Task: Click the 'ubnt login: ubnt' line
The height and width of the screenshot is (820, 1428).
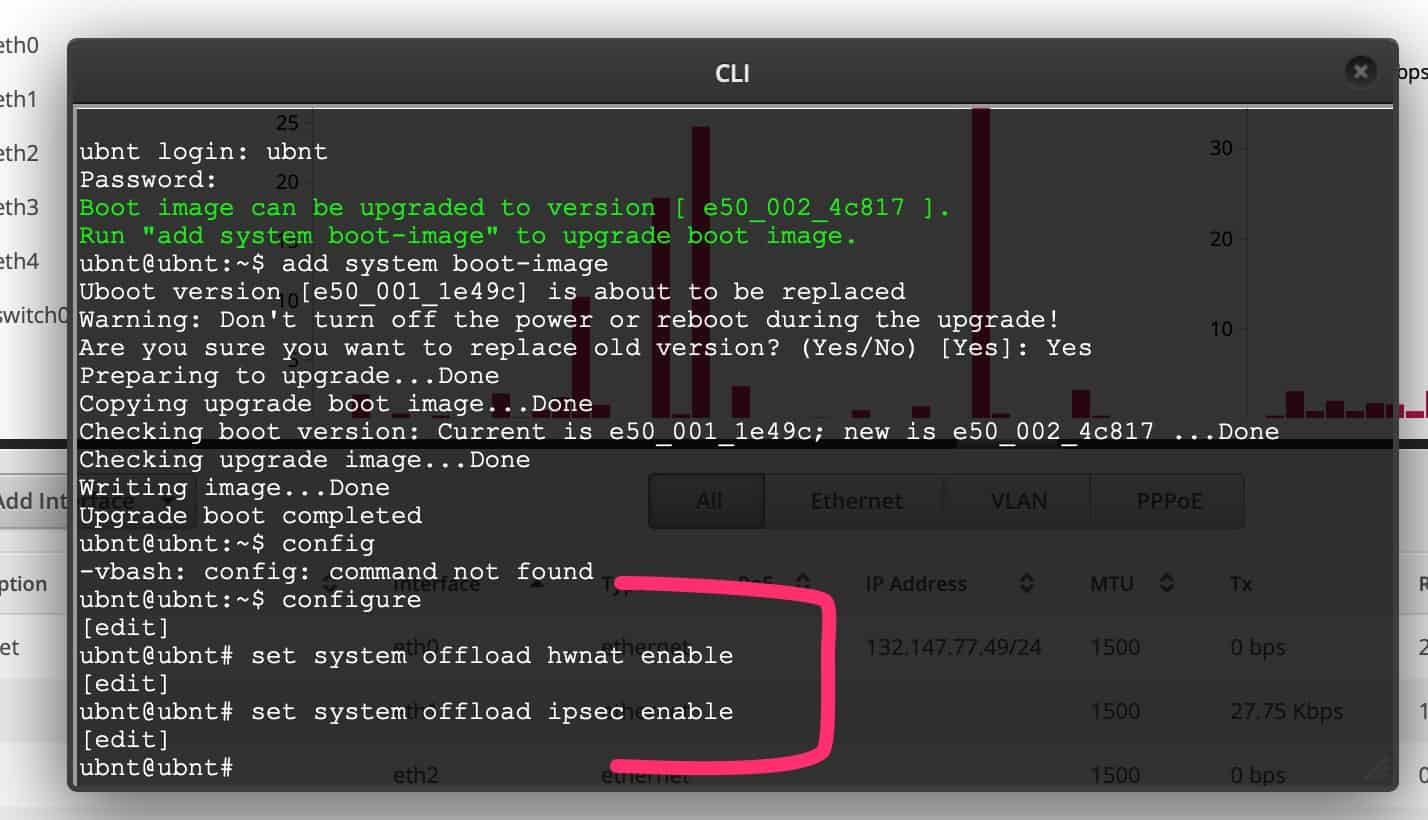Action: tap(203, 152)
